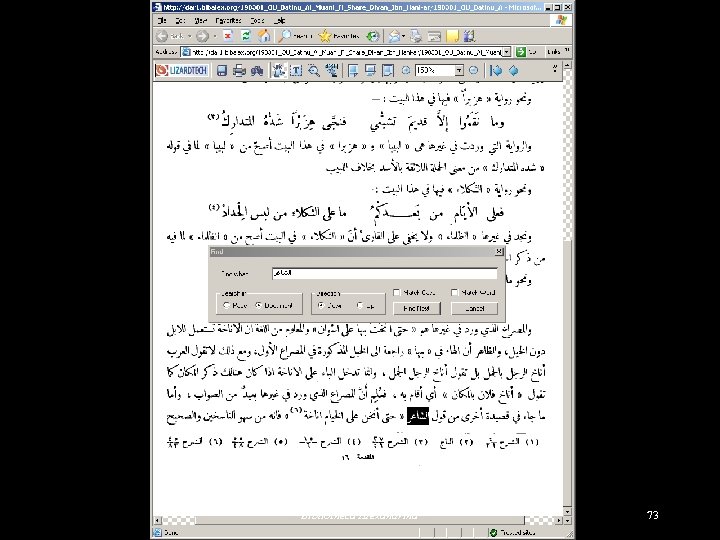The image size is (720, 540).
Task: Click the highlighted search result word in the document
Action: 418,416
